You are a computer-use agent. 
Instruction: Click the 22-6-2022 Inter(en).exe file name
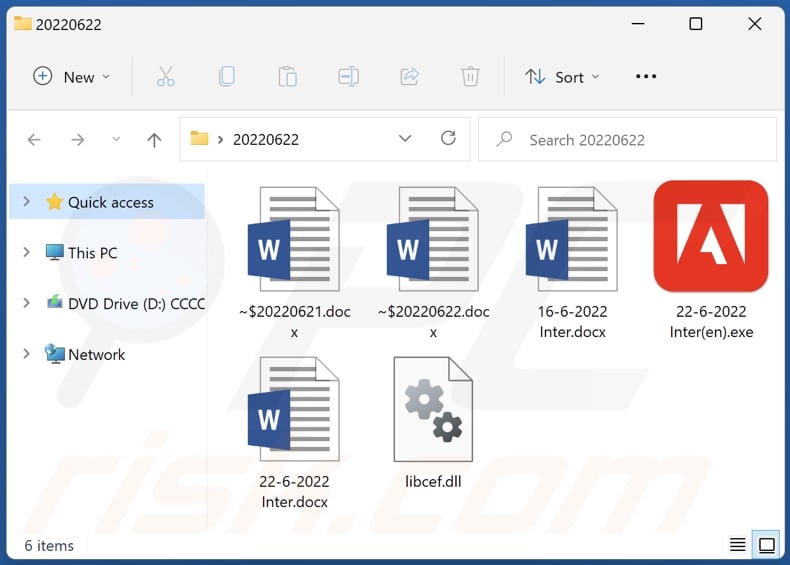[x=711, y=322]
